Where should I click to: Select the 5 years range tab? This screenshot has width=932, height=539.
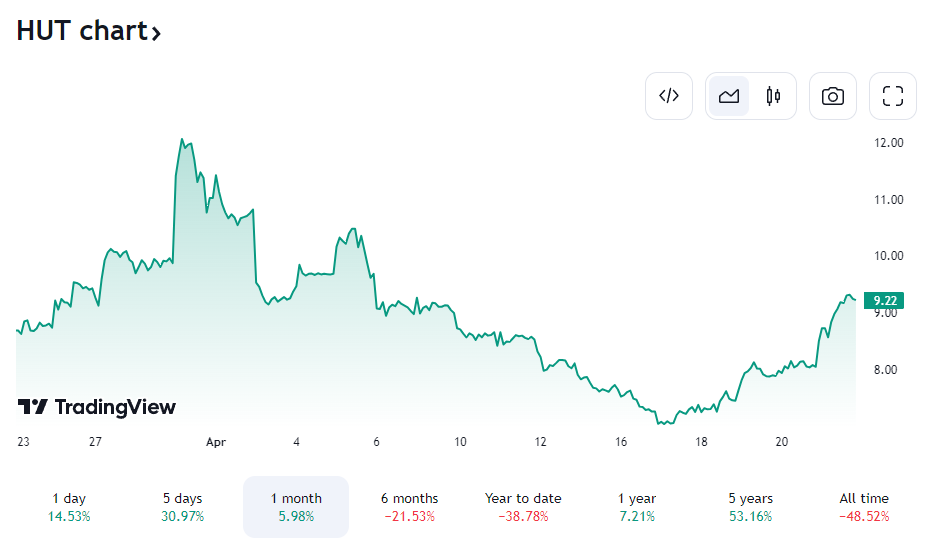coord(750,507)
